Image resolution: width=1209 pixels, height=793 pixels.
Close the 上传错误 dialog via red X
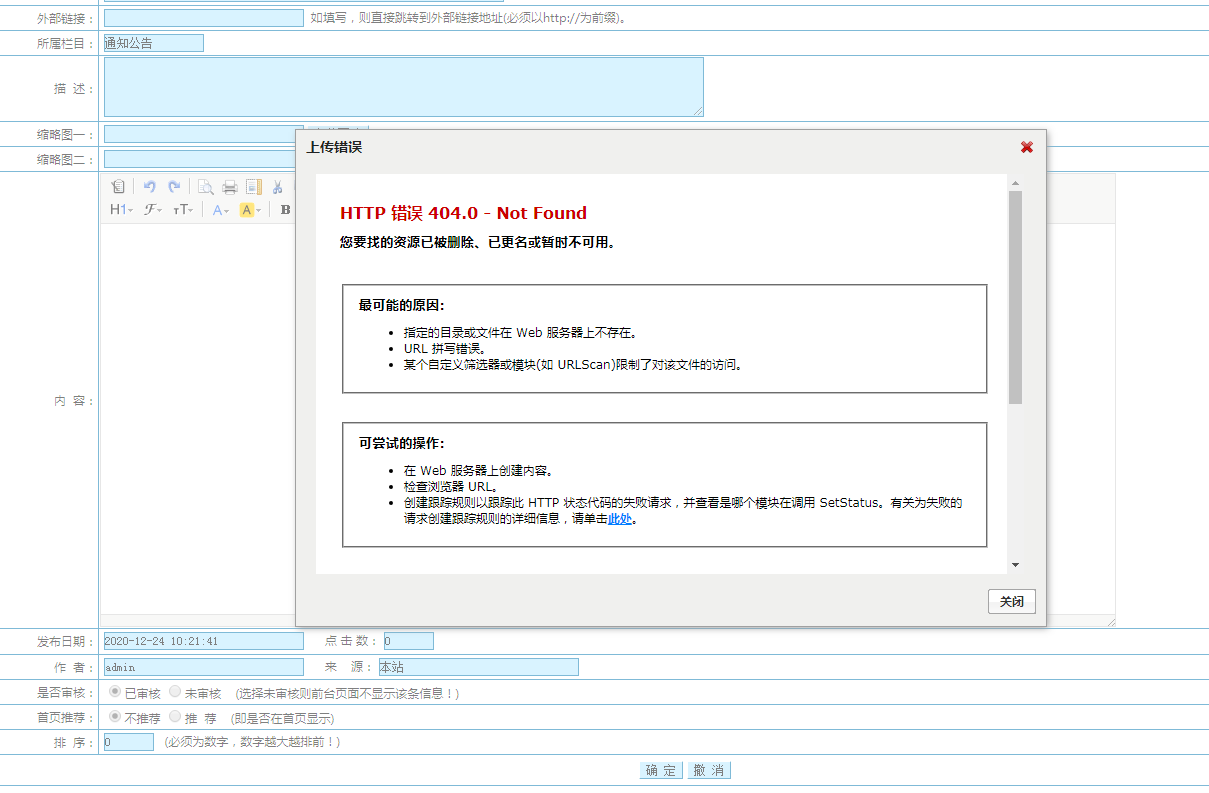point(1026,146)
